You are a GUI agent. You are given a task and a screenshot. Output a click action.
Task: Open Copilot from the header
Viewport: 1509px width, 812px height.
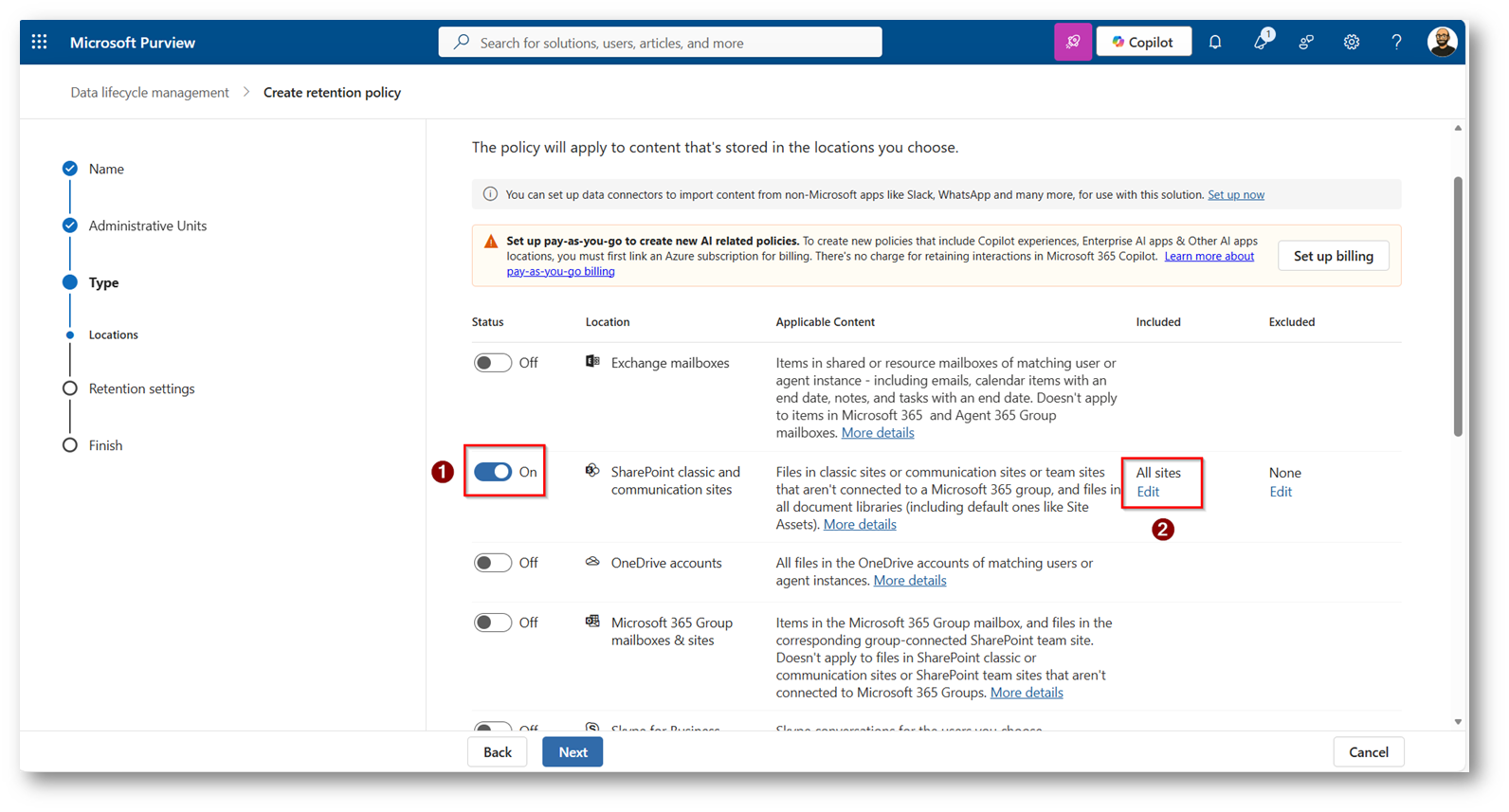pos(1144,42)
